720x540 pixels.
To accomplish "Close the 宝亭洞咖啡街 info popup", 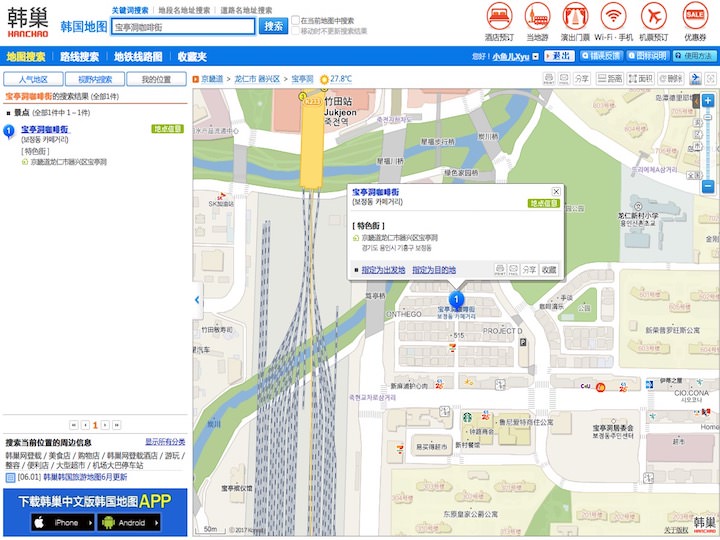I will tap(556, 190).
